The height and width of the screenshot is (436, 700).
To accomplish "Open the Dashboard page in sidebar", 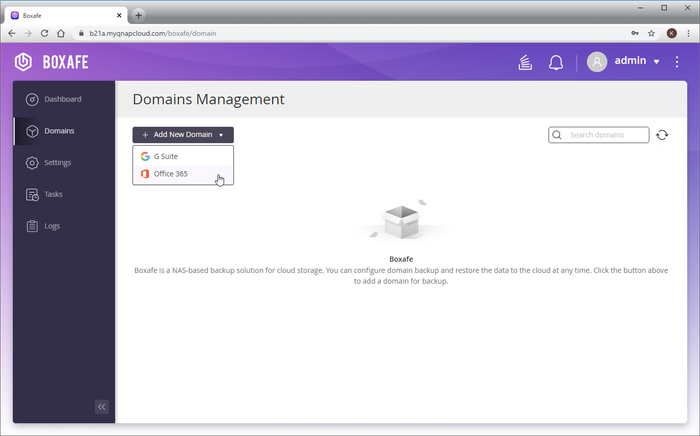I will 63,99.
